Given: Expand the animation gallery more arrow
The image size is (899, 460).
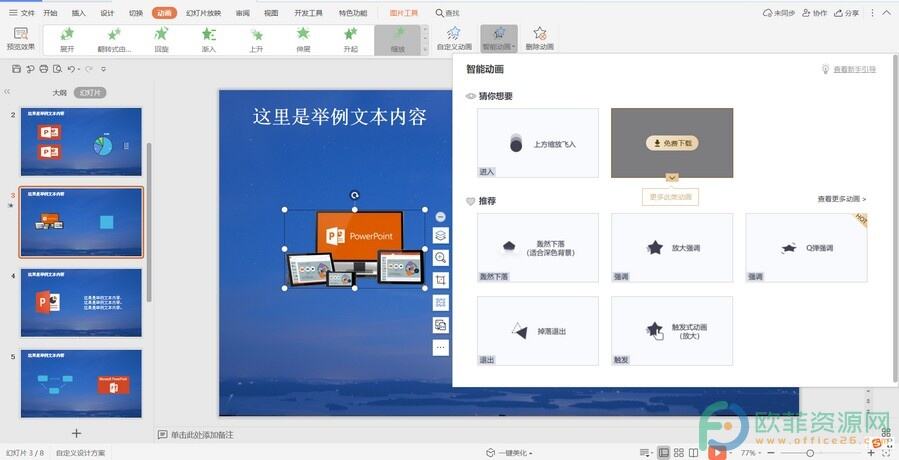Looking at the screenshot, I should [x=425, y=50].
